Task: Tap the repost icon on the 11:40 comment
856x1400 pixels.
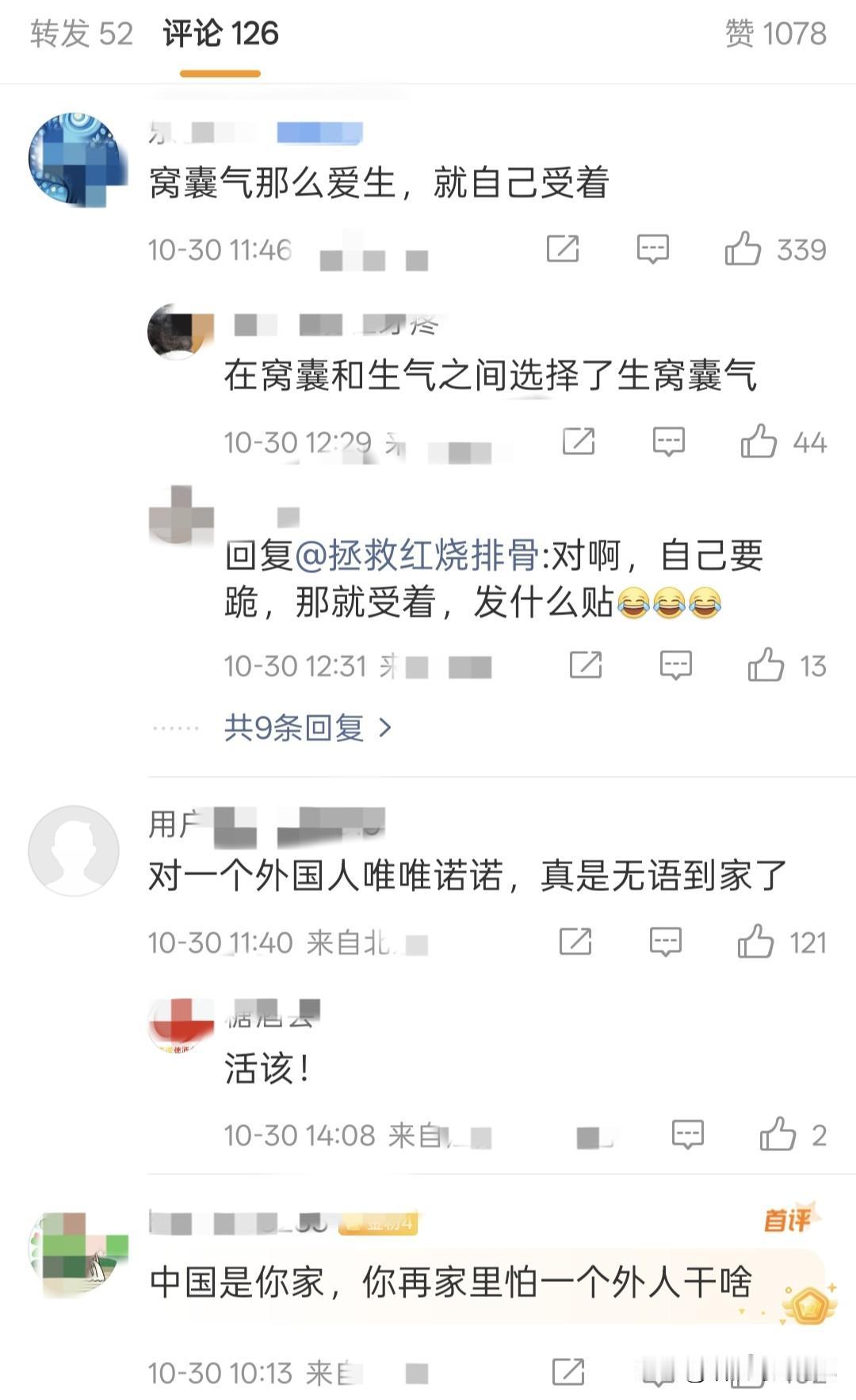Action: [575, 942]
